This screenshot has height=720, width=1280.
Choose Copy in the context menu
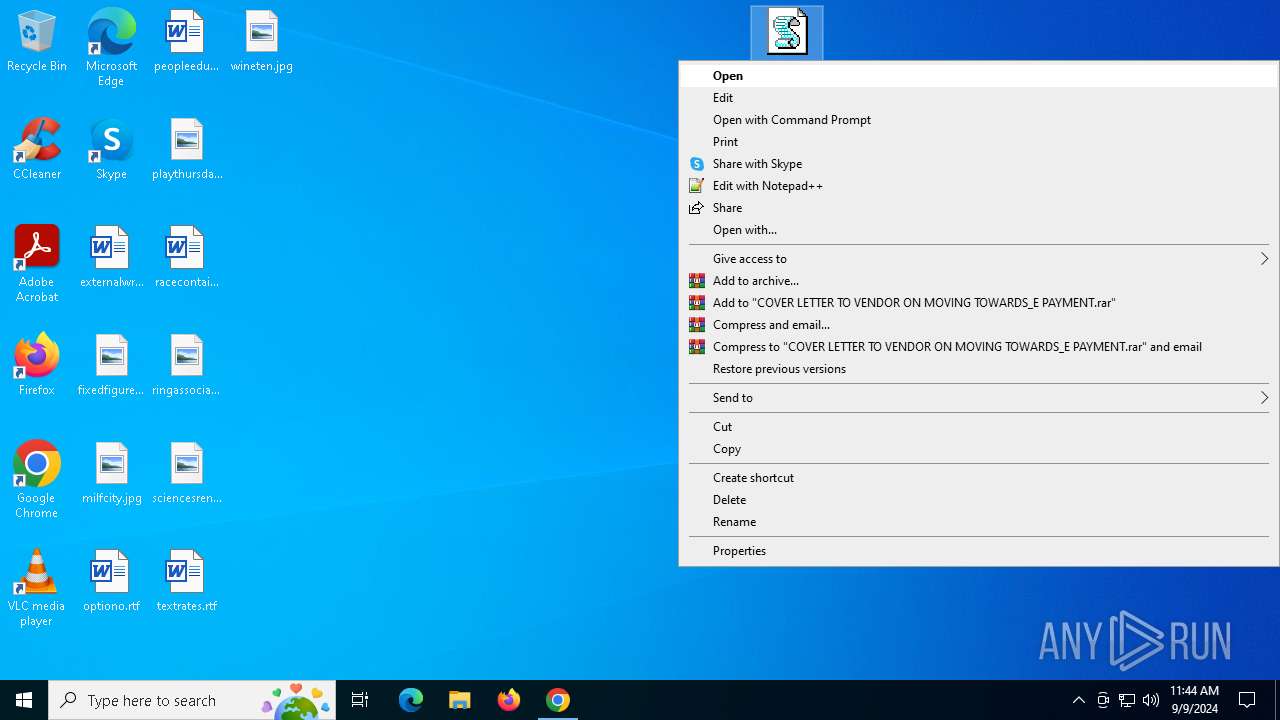pyautogui.click(x=979, y=449)
